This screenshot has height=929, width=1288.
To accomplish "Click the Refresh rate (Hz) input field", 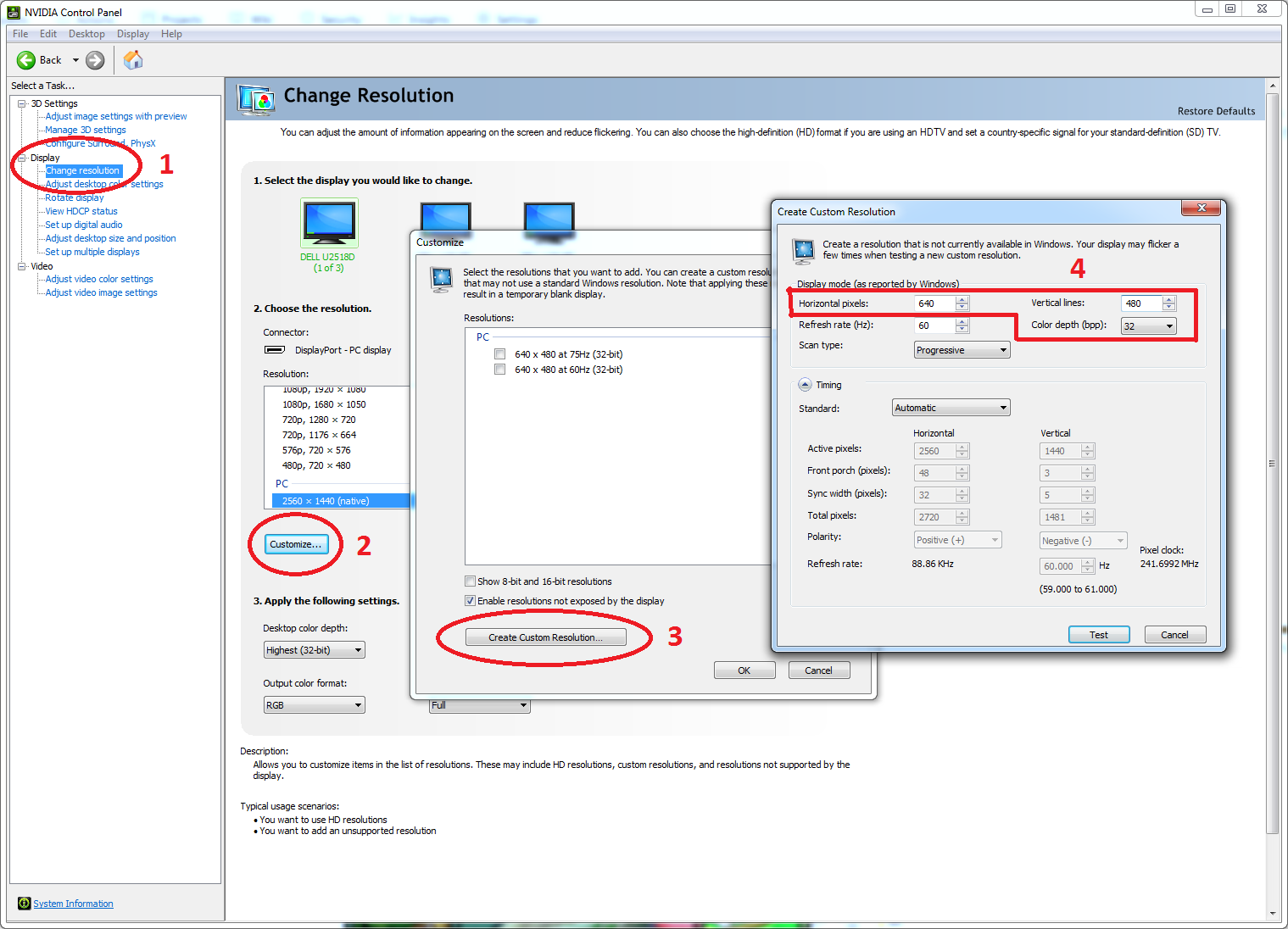I will pos(935,325).
